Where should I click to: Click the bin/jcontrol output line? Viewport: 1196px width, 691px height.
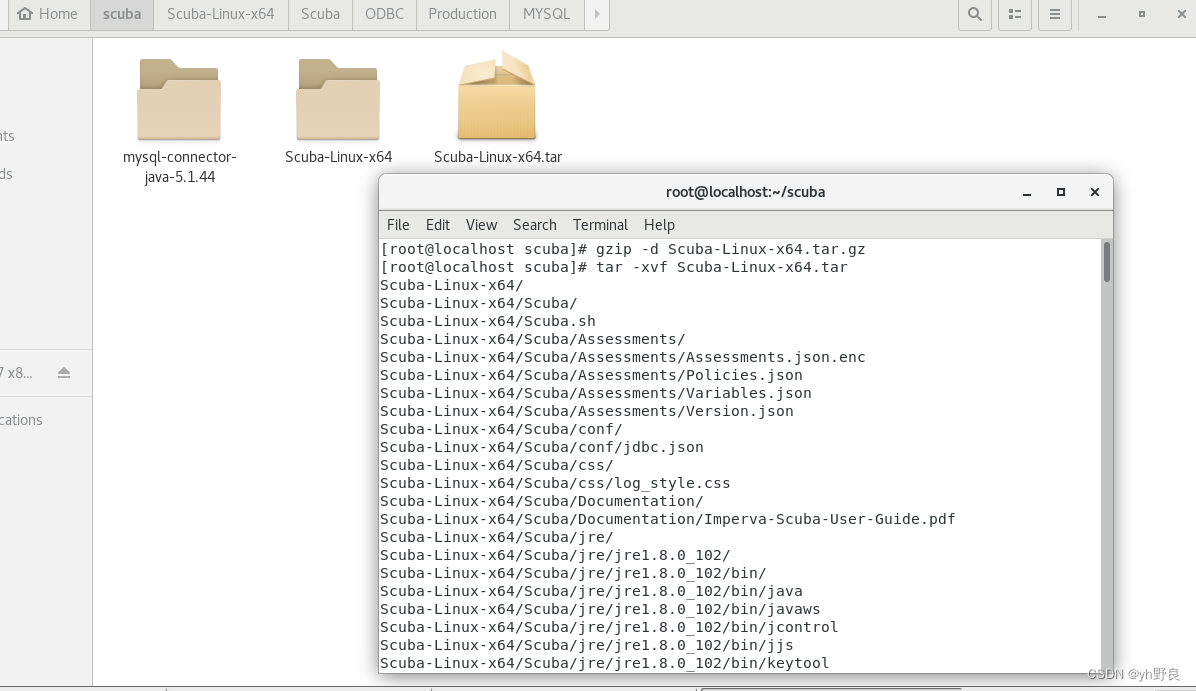[609, 627]
